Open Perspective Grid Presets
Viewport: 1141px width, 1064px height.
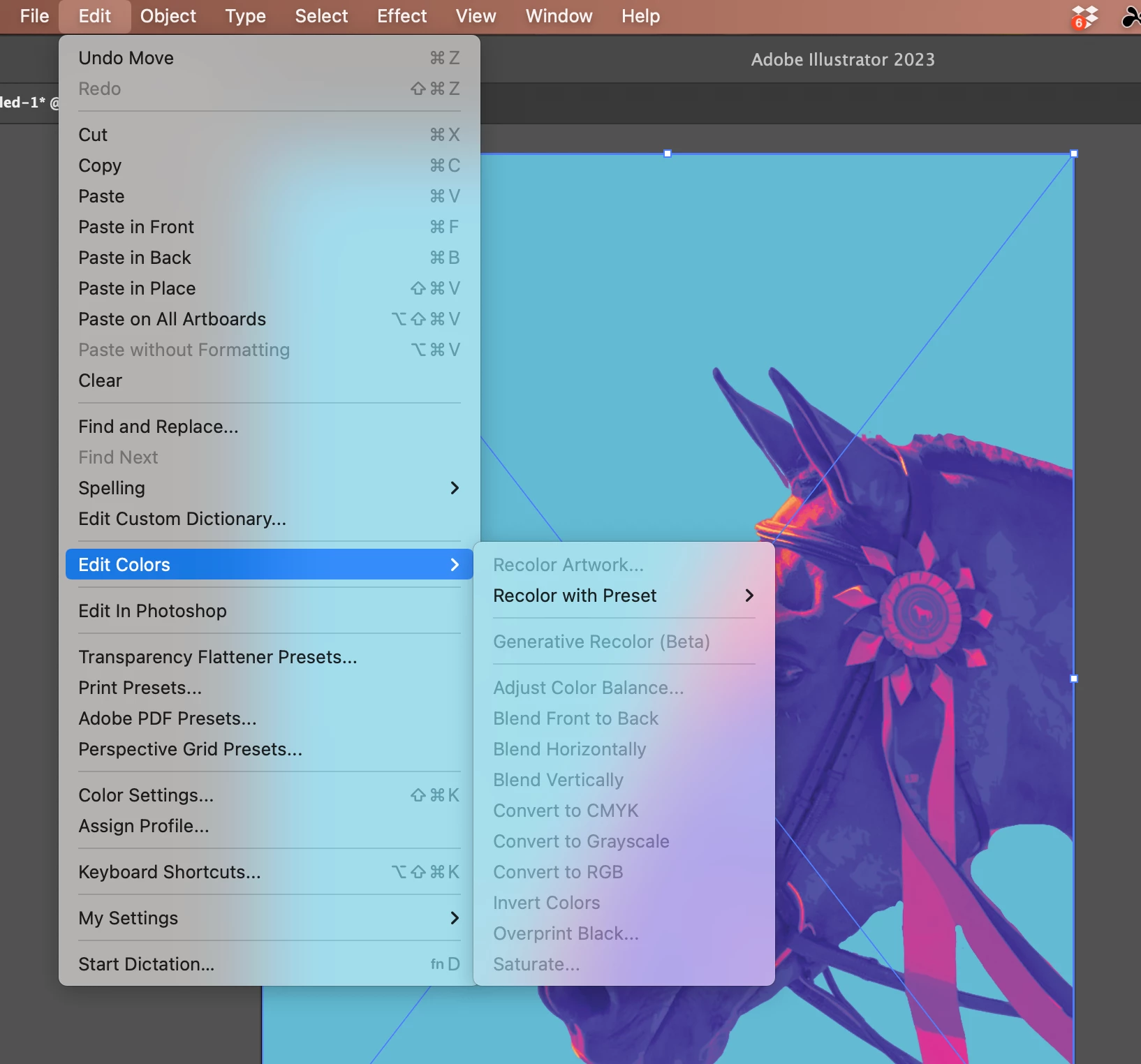tap(269, 749)
